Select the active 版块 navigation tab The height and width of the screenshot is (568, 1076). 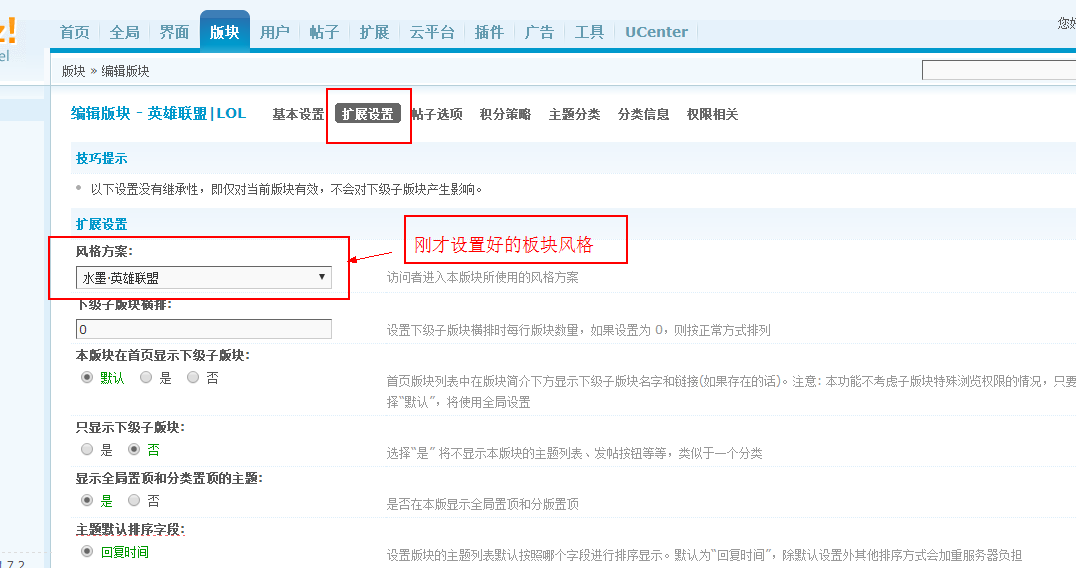pos(224,32)
